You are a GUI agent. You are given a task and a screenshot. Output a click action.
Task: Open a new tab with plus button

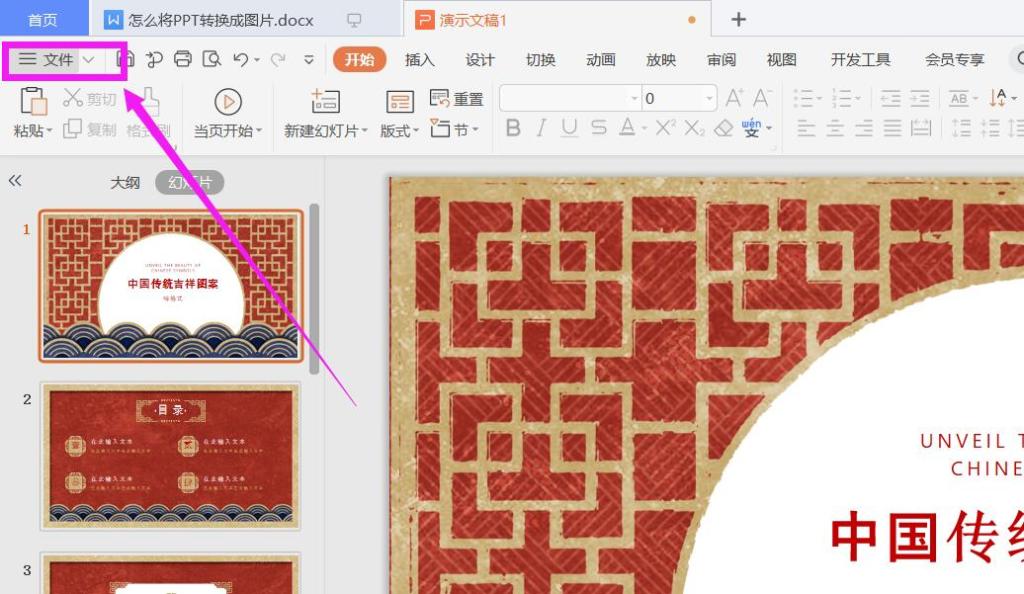(739, 20)
